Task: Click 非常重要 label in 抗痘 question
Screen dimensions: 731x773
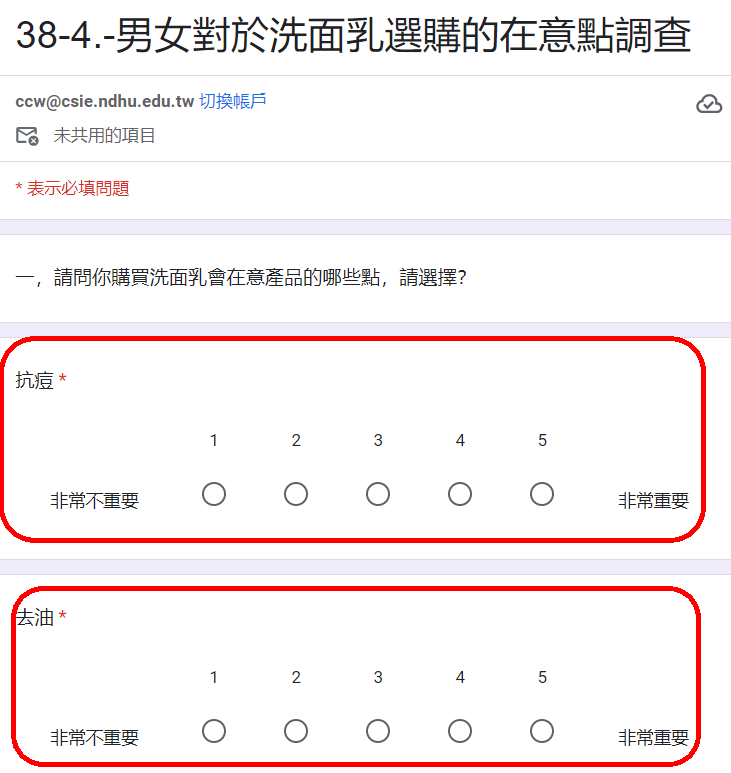Action: (653, 501)
